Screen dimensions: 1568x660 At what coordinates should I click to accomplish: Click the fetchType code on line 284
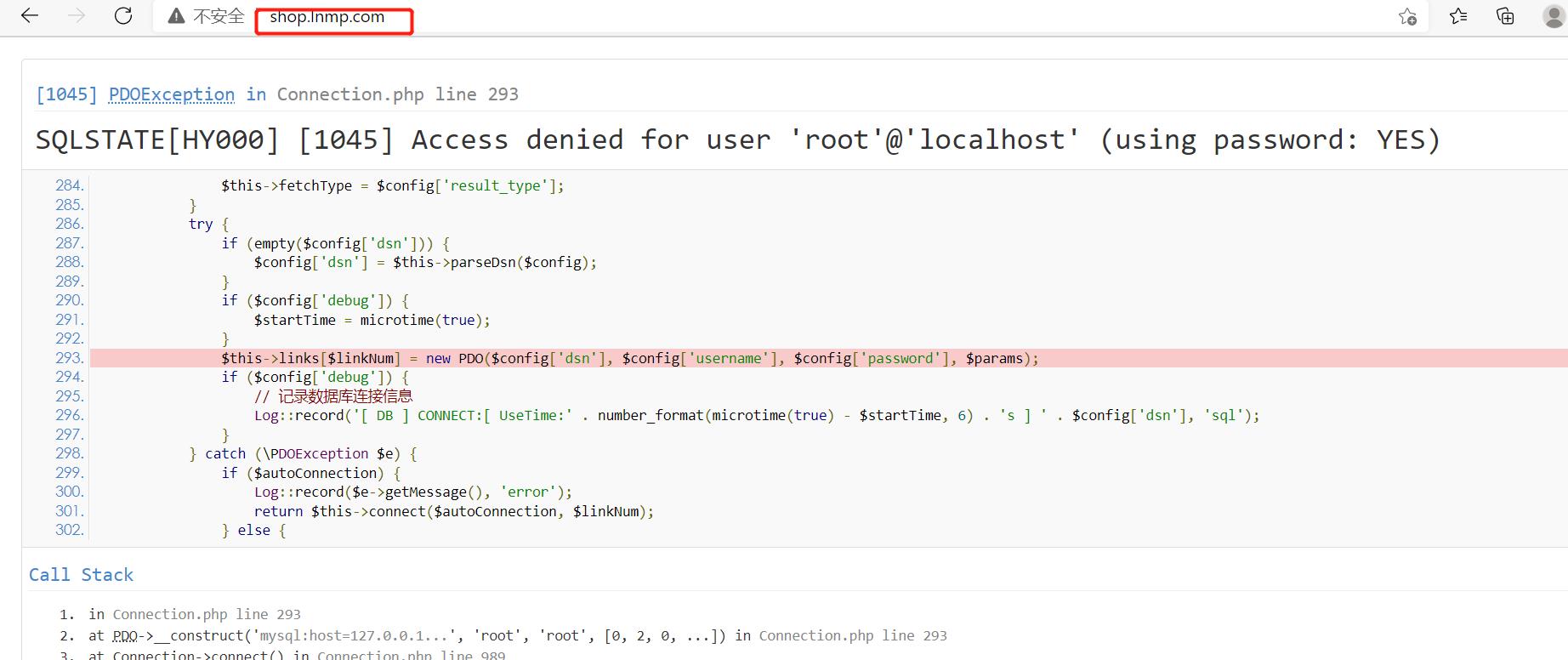click(x=393, y=185)
